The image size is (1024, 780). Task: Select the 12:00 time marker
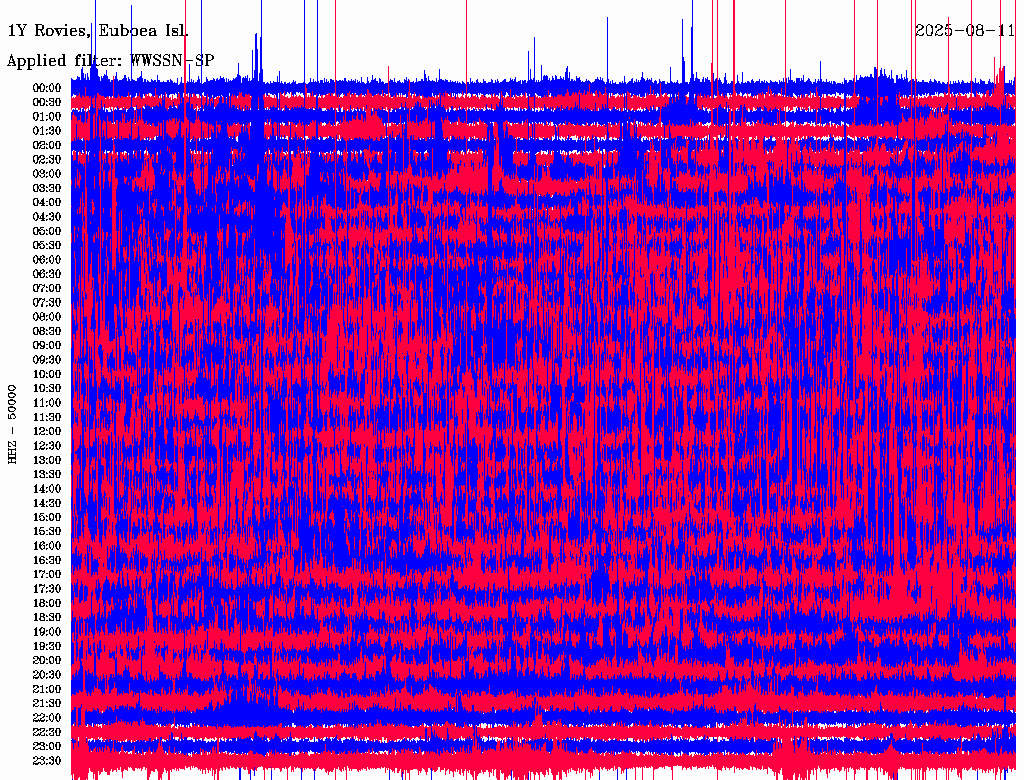(x=48, y=431)
